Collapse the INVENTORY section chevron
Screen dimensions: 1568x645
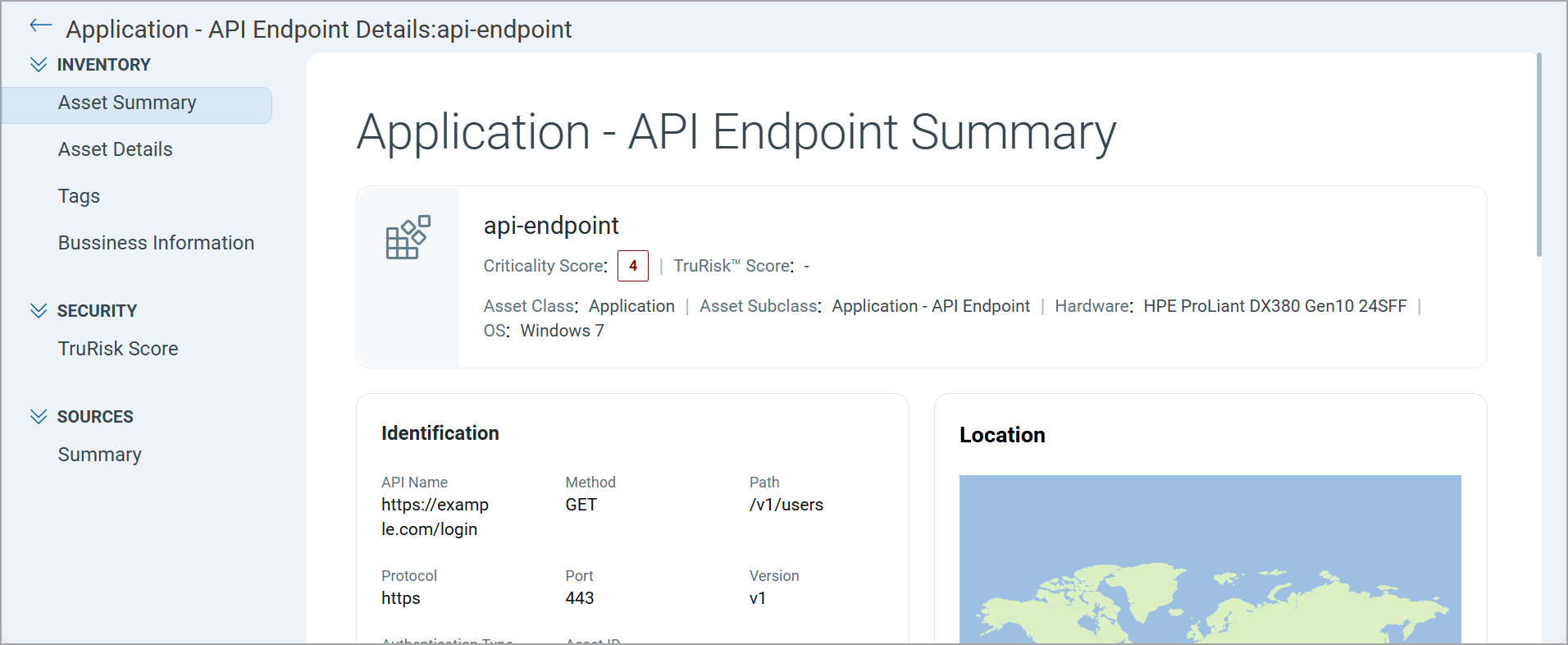pyautogui.click(x=39, y=65)
